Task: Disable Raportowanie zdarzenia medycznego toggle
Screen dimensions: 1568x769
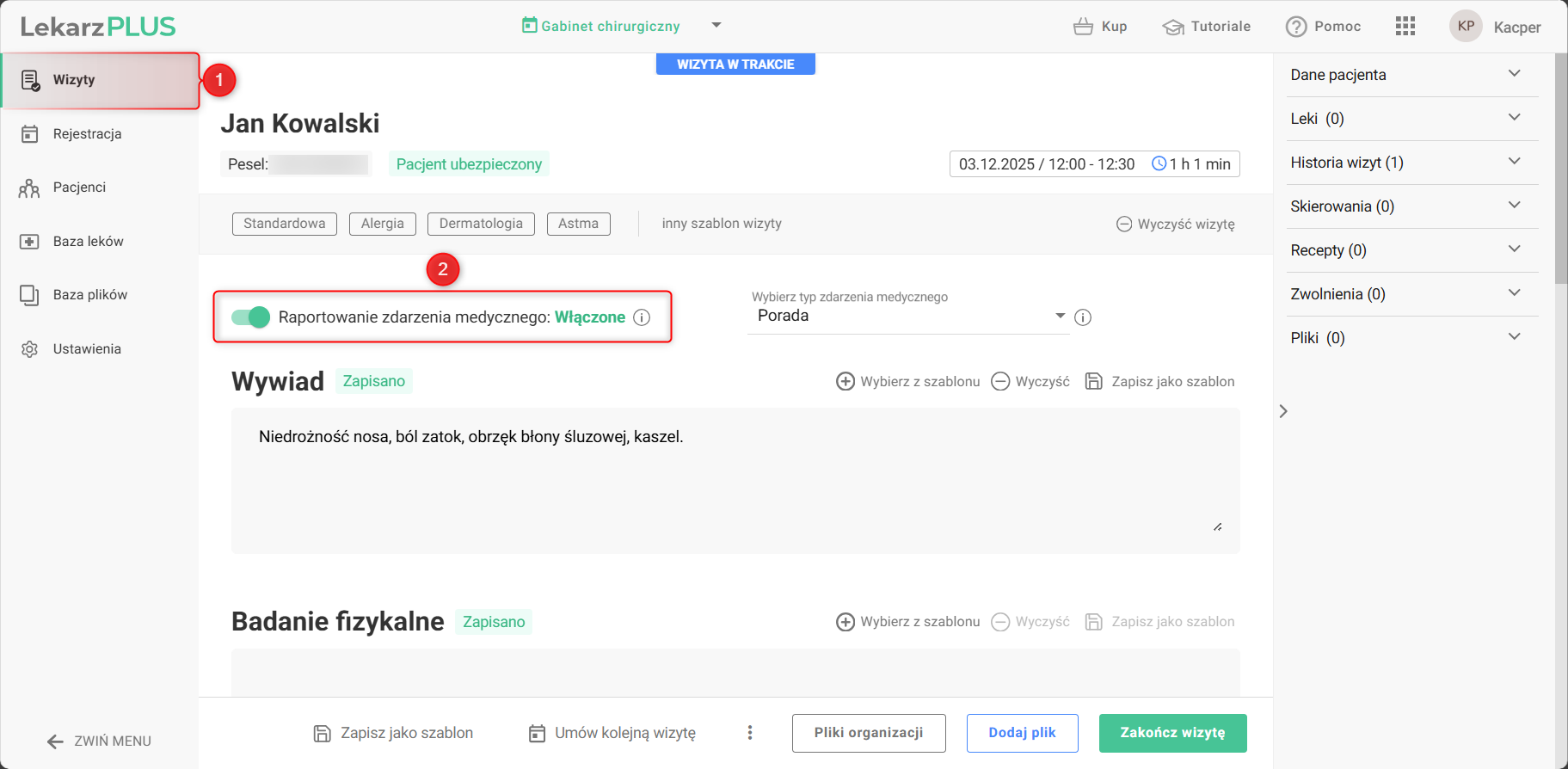Action: tap(250, 317)
